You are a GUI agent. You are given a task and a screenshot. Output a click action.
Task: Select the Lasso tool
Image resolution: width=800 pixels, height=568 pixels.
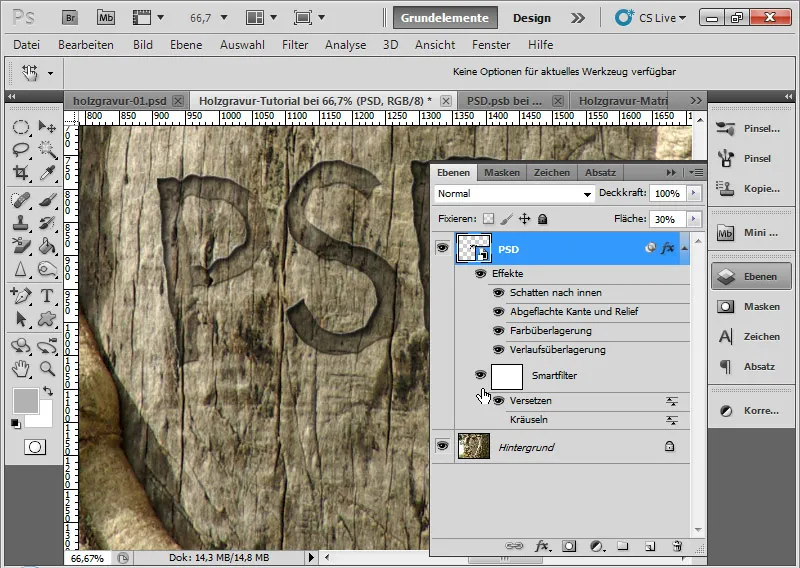click(20, 150)
